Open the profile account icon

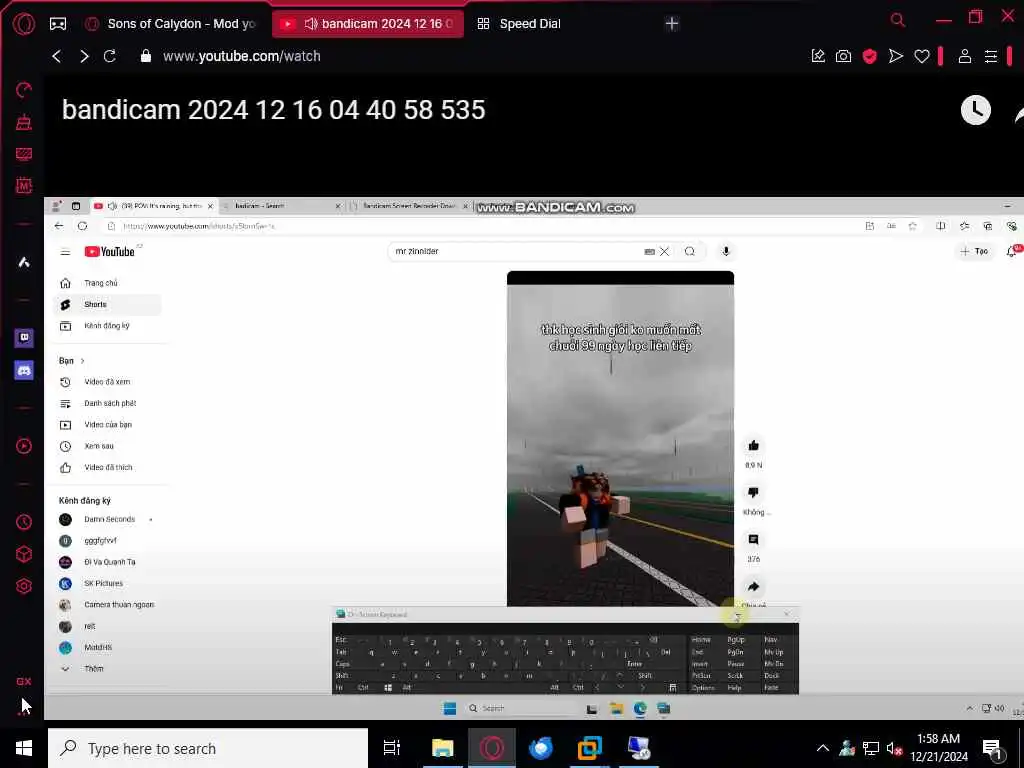coord(965,56)
